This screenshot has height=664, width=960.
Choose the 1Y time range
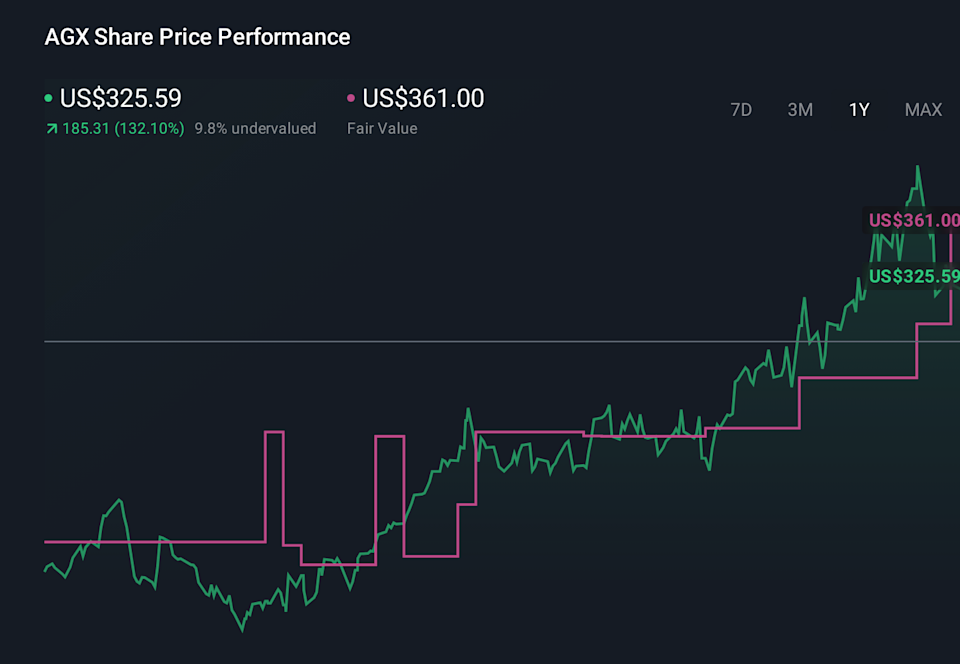(859, 110)
